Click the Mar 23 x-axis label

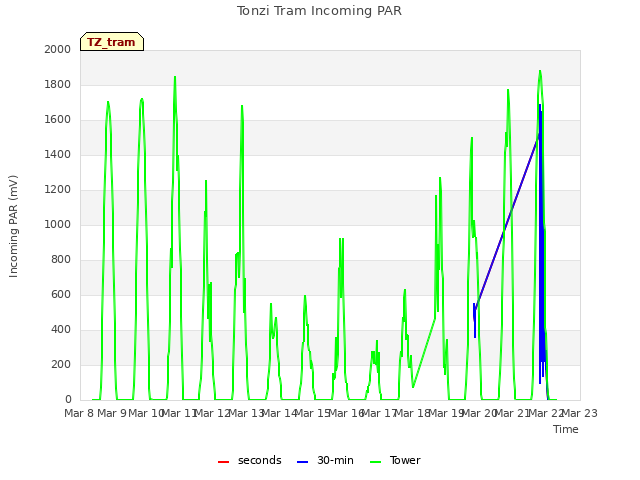point(580,413)
